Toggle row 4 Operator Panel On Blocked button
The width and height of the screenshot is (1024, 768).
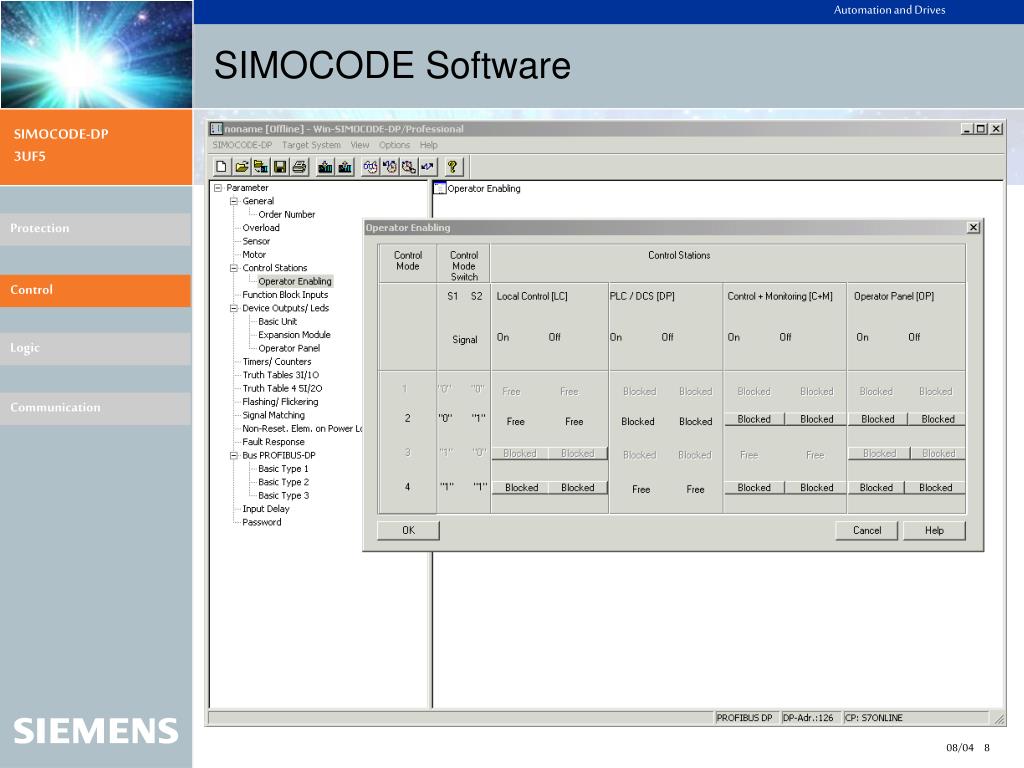[x=876, y=487]
